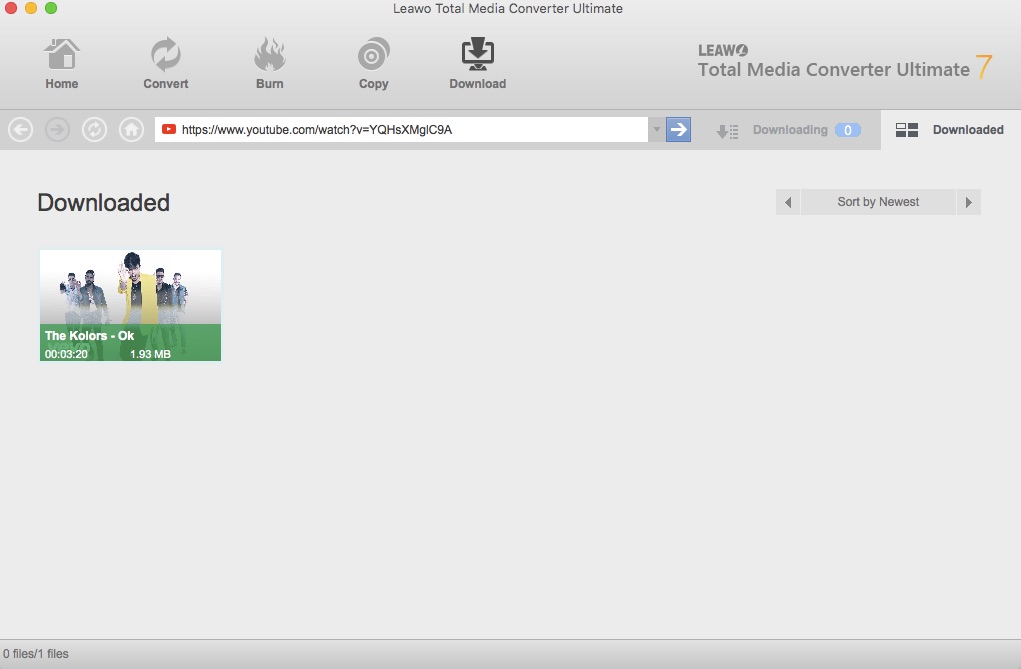Go to browser home page

(130, 130)
